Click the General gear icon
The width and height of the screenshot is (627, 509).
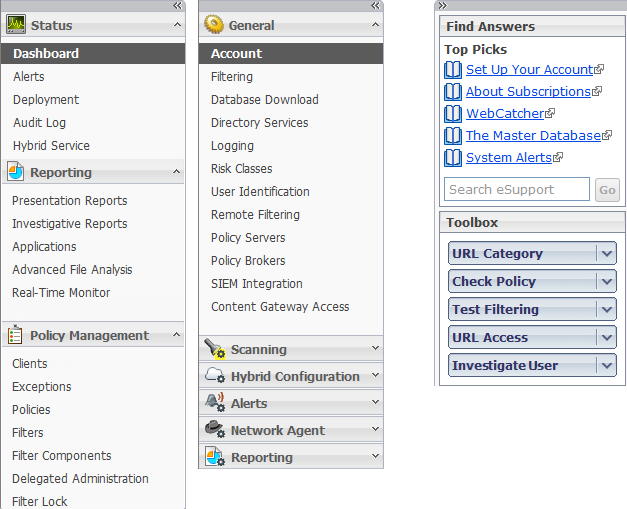pyautogui.click(x=214, y=24)
